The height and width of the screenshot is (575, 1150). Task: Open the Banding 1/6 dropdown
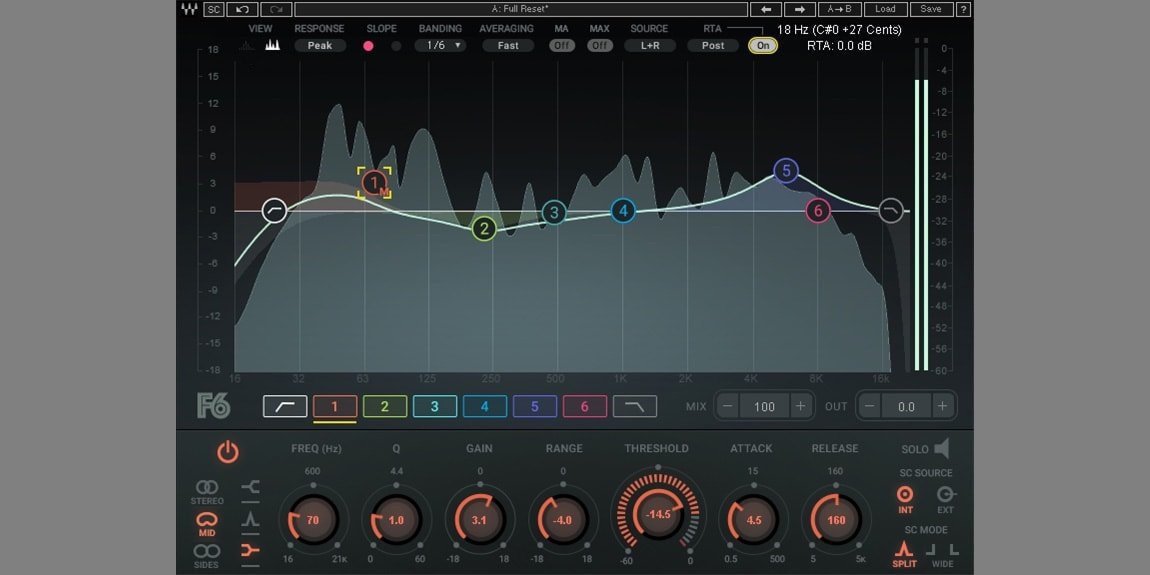(x=441, y=45)
